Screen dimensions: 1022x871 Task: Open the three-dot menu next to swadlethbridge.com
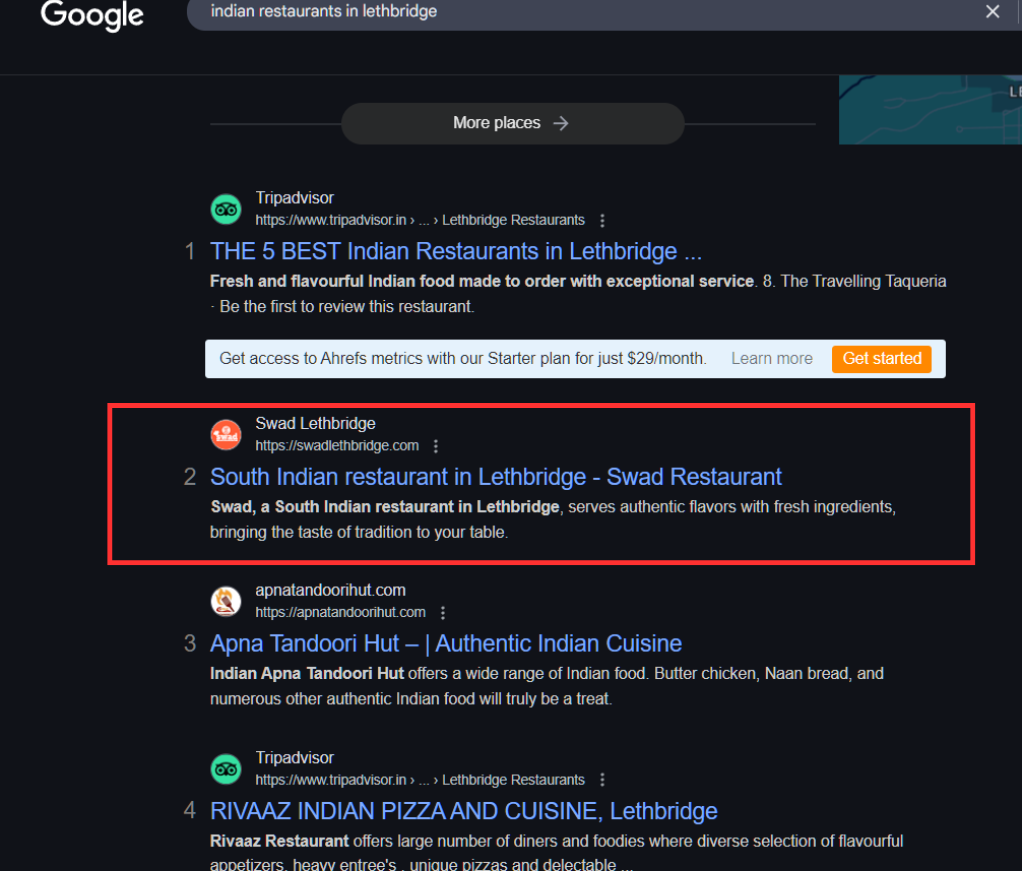(435, 446)
